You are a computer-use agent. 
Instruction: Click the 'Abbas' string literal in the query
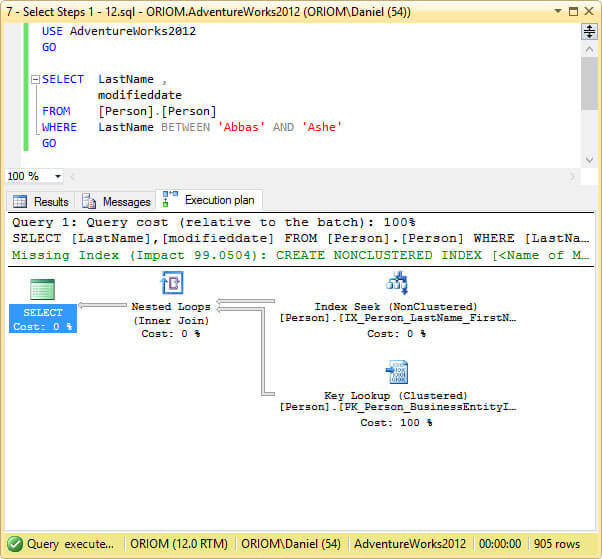coord(241,127)
